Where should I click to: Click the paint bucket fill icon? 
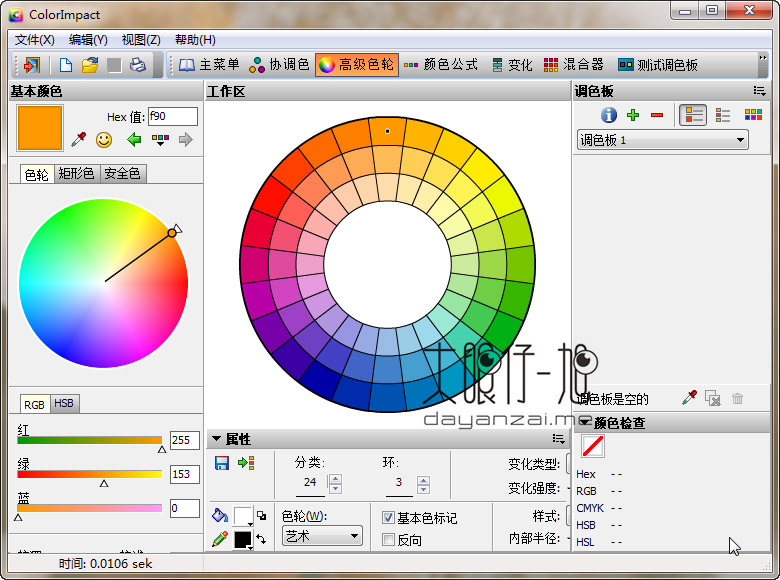220,515
